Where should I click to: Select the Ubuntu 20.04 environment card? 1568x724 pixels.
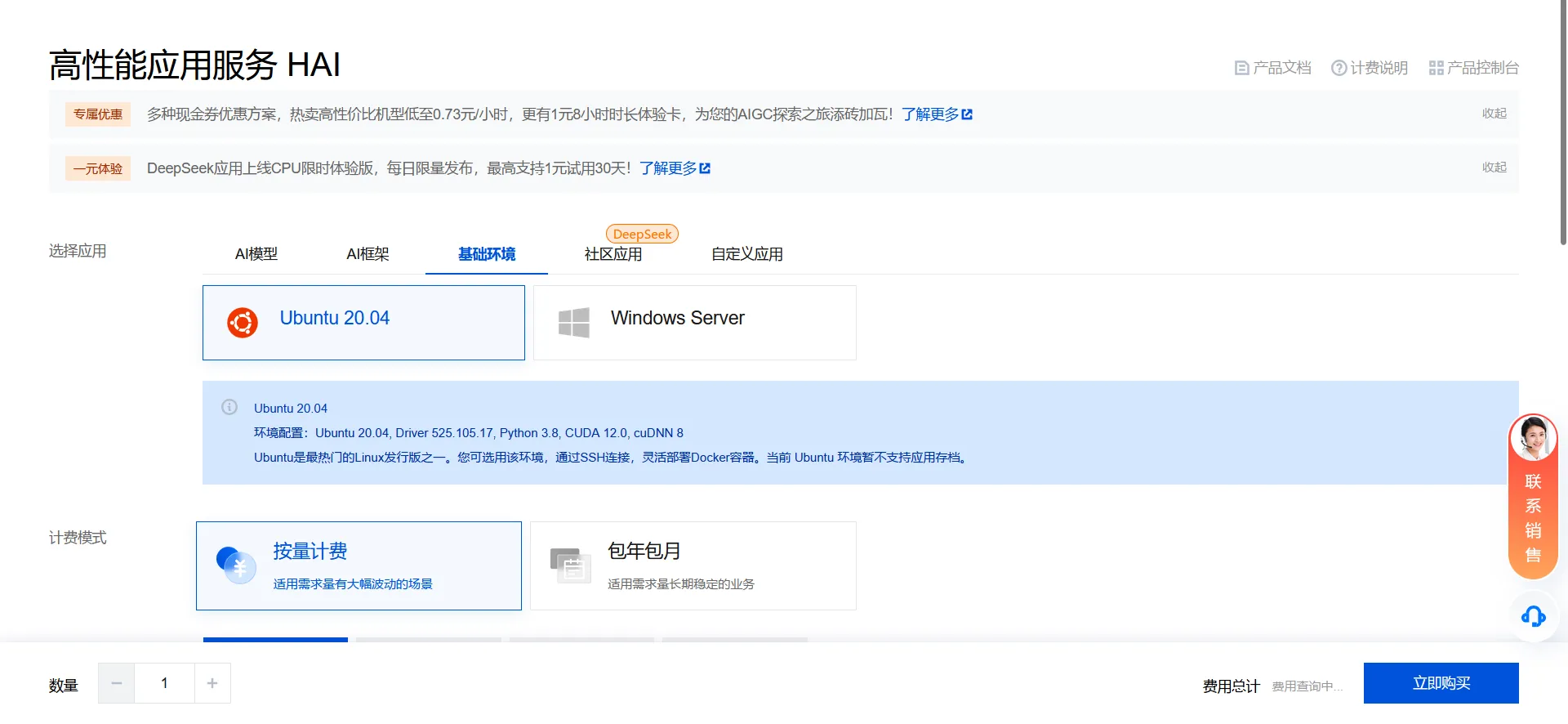click(x=363, y=323)
